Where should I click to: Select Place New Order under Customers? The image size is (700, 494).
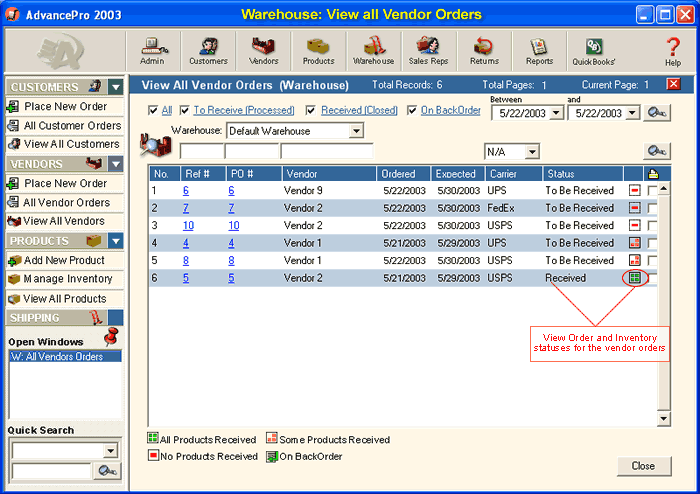point(65,107)
